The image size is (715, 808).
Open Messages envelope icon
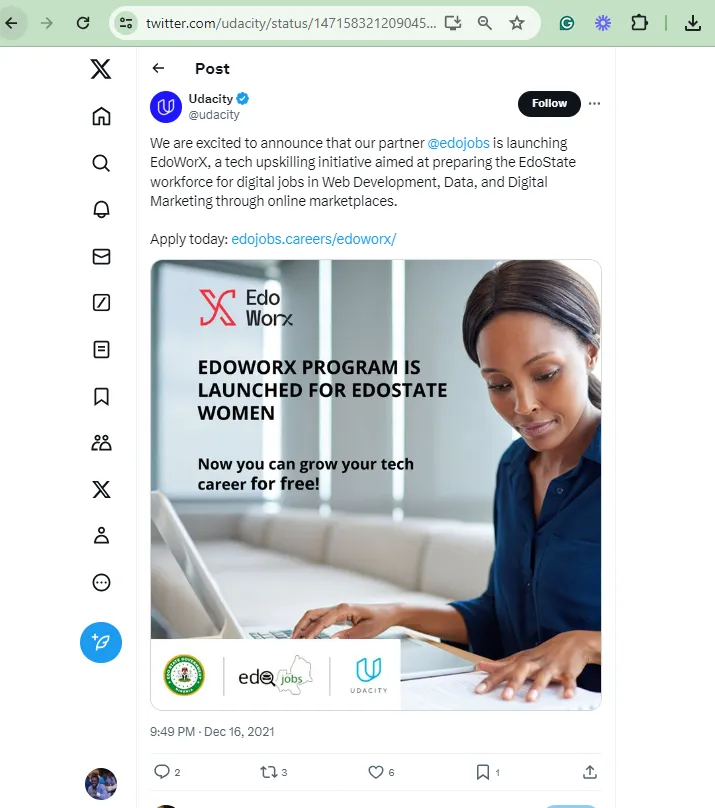[101, 256]
